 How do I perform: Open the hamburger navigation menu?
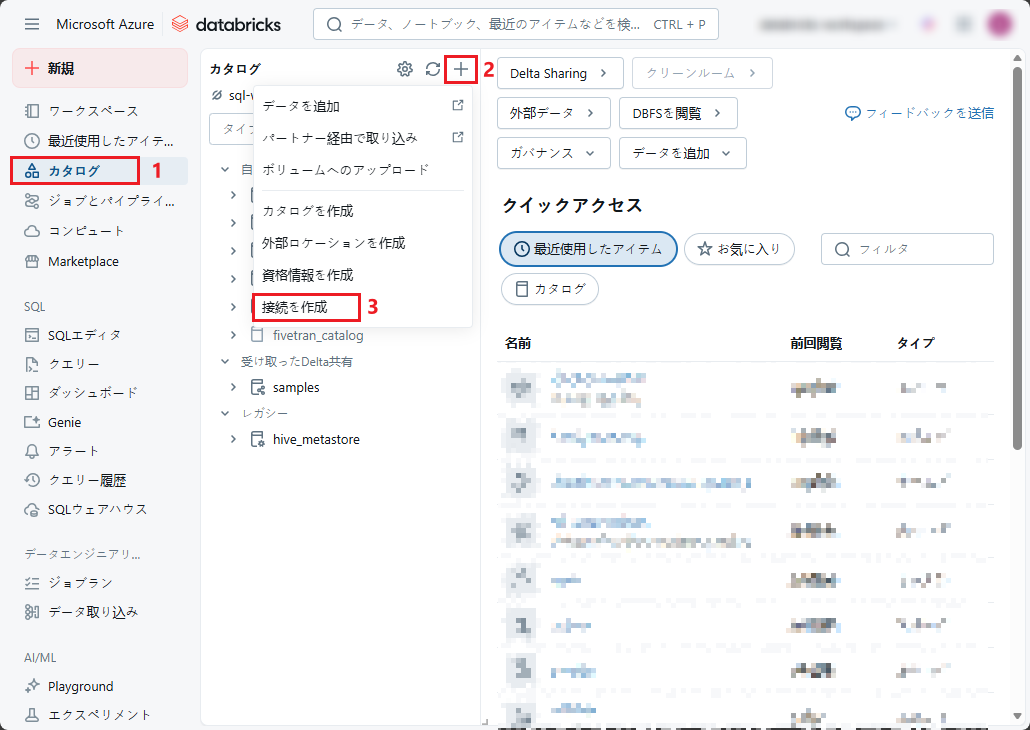tap(32, 24)
